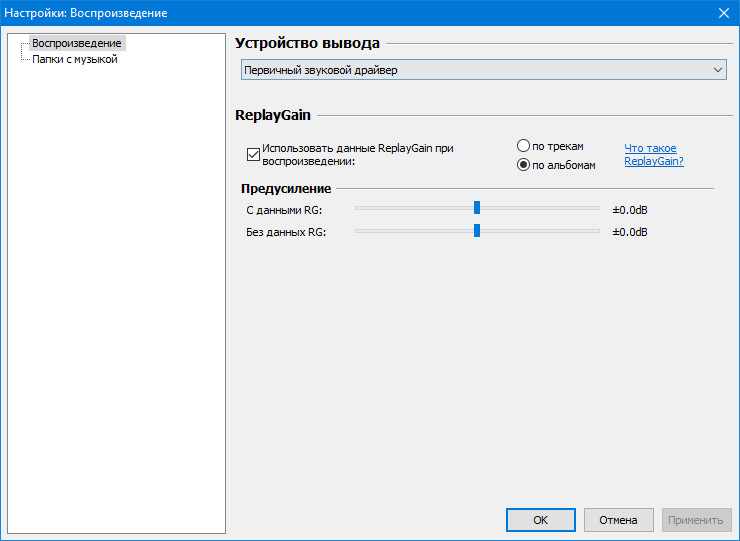Confirm settings with the OK button
The height and width of the screenshot is (541, 740).
point(541,520)
